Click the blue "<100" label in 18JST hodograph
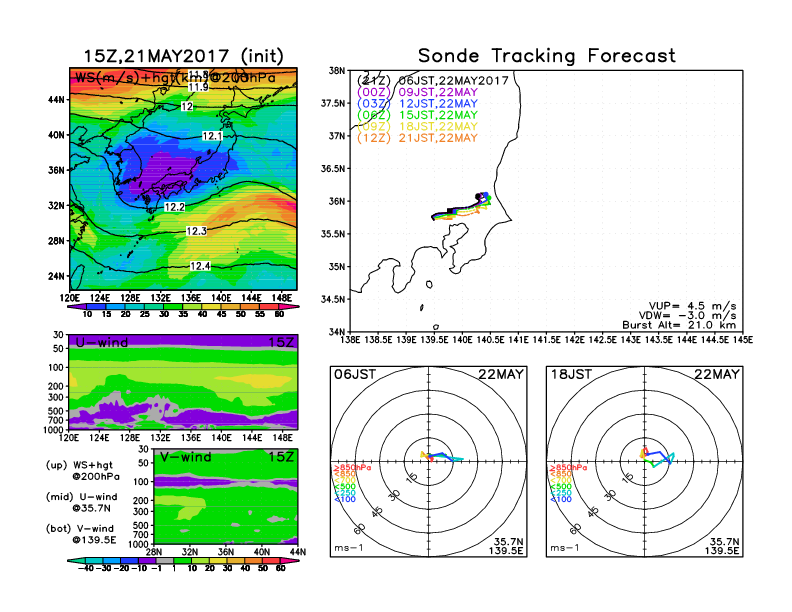This screenshot has width=792, height=612. coord(561,499)
